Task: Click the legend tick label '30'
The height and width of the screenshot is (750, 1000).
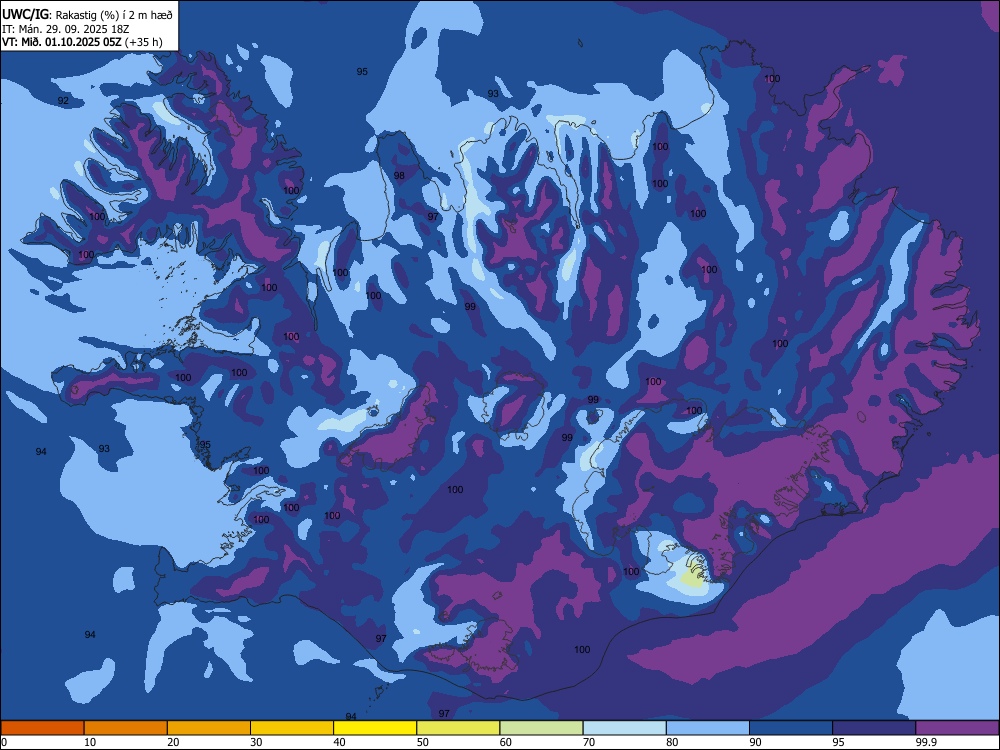Action: coord(256,742)
